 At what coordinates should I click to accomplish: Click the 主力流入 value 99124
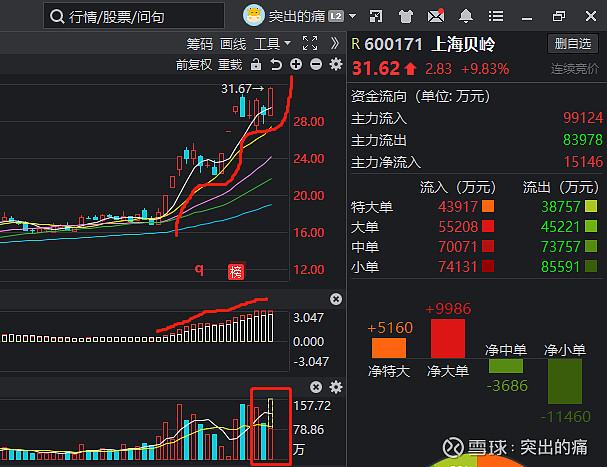tap(583, 118)
